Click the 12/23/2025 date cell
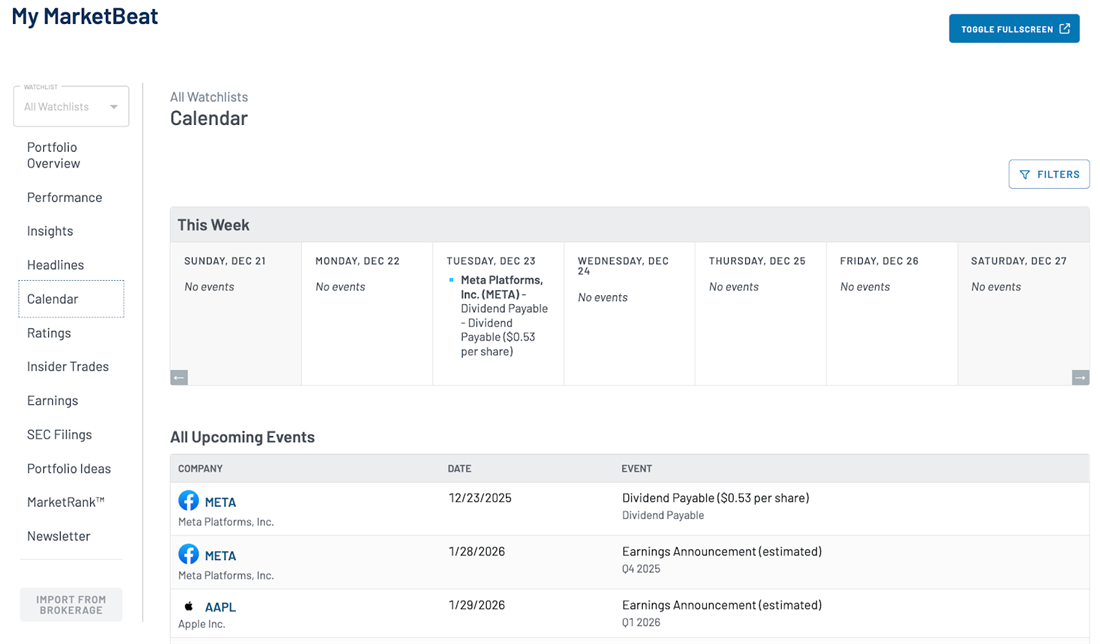The image size is (1100, 644). pyautogui.click(x=480, y=498)
